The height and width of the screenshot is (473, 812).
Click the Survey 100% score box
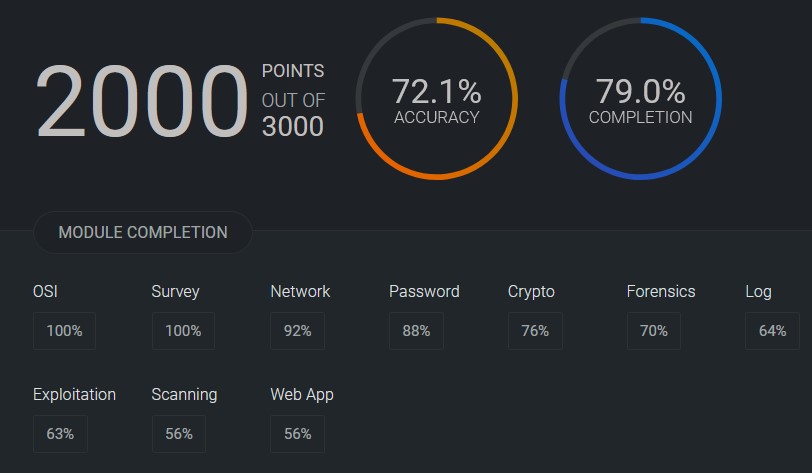point(183,331)
